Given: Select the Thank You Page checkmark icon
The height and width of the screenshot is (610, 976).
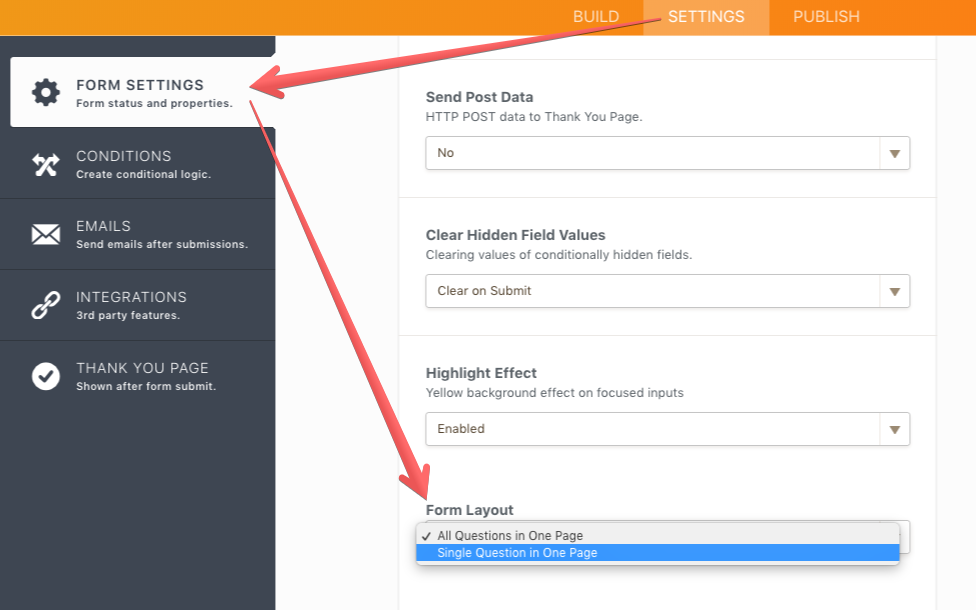Looking at the screenshot, I should click(46, 375).
